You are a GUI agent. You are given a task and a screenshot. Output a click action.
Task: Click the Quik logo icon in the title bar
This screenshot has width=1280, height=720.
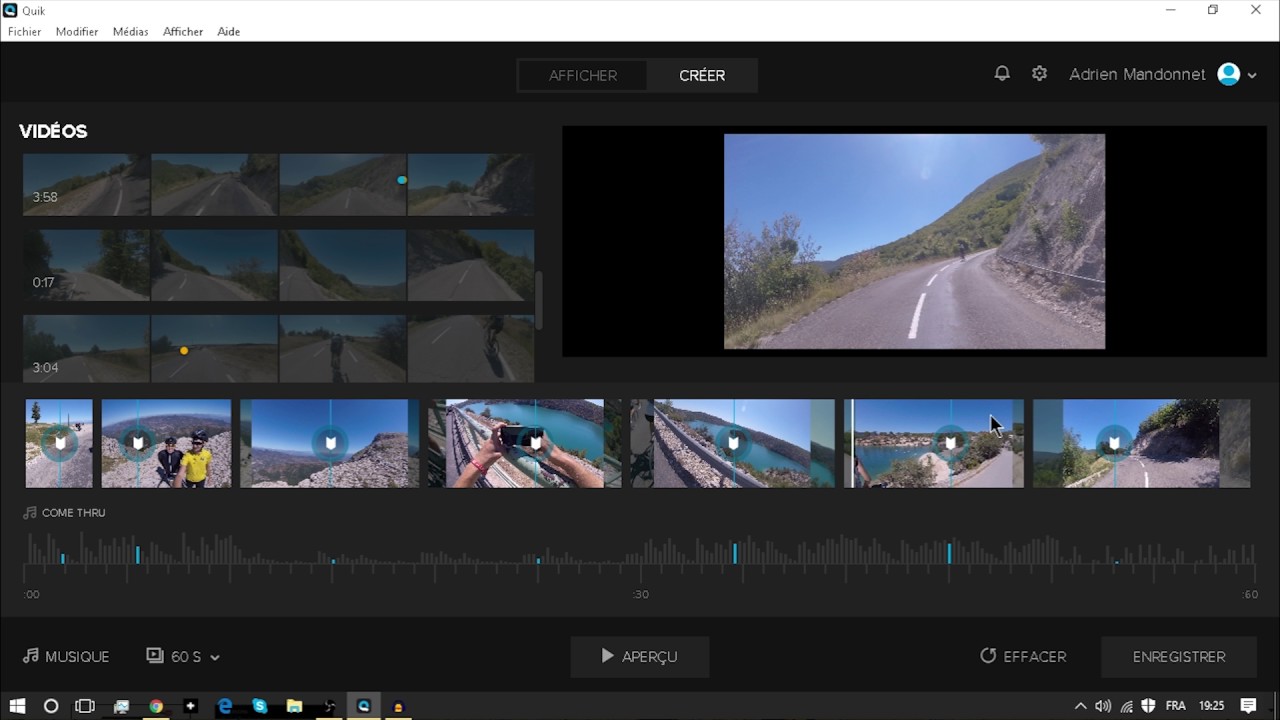[10, 10]
